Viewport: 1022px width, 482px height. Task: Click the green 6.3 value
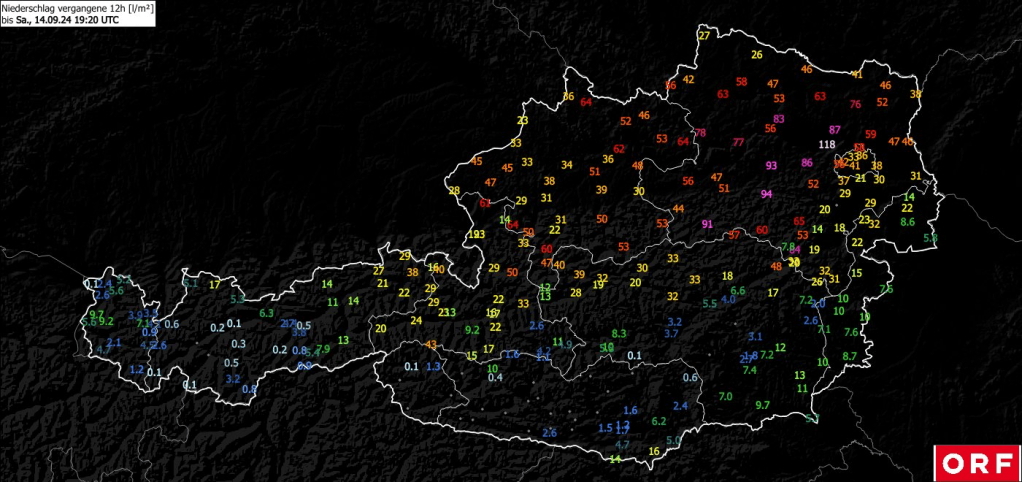267,313
